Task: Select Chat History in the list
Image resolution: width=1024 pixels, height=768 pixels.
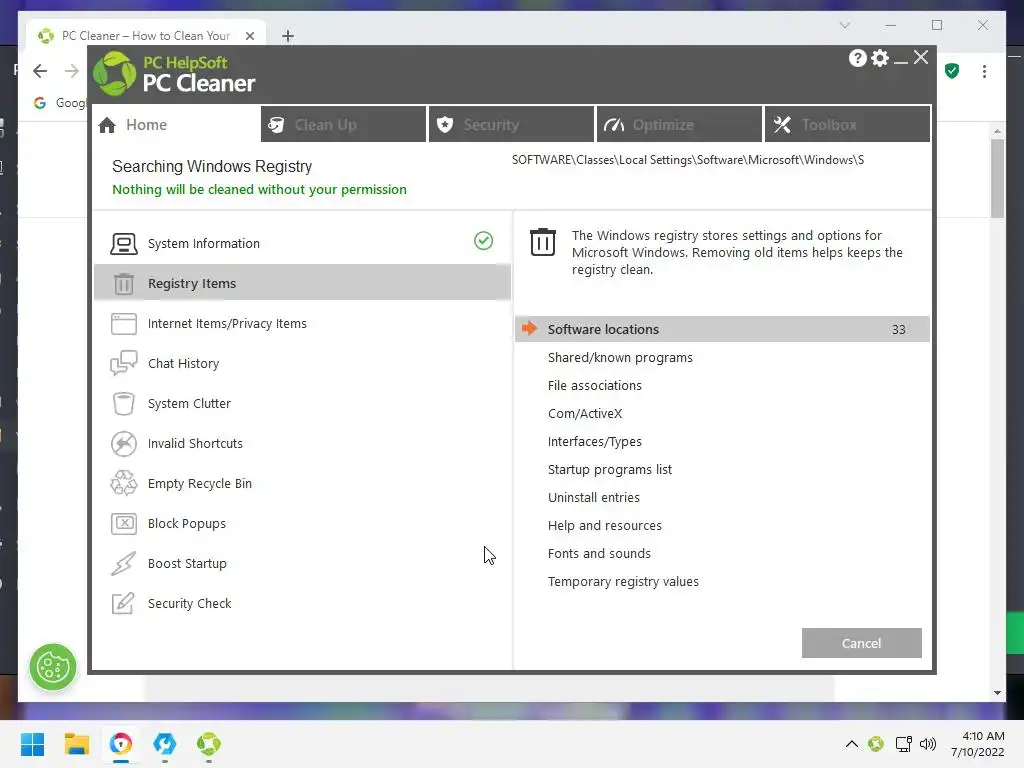Action: coord(302,363)
